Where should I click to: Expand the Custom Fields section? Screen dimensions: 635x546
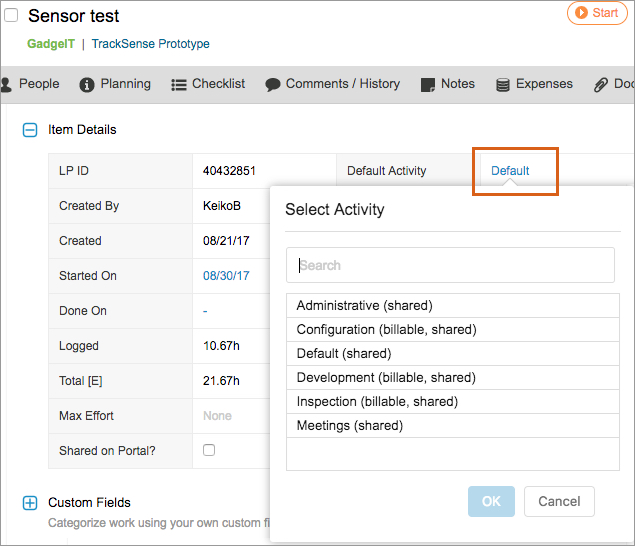click(30, 503)
